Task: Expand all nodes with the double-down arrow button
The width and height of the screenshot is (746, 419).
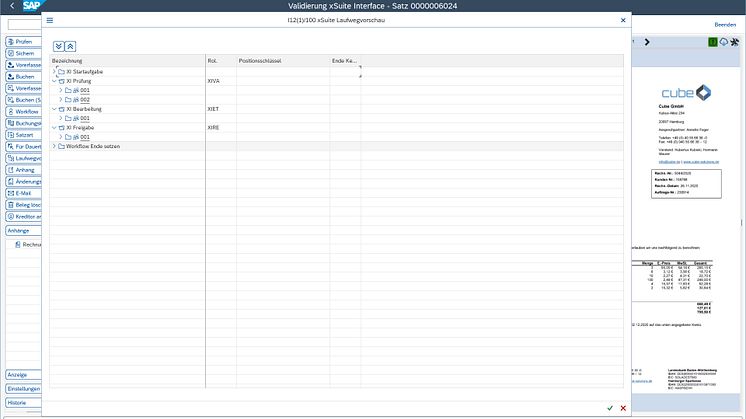Action: [x=59, y=46]
